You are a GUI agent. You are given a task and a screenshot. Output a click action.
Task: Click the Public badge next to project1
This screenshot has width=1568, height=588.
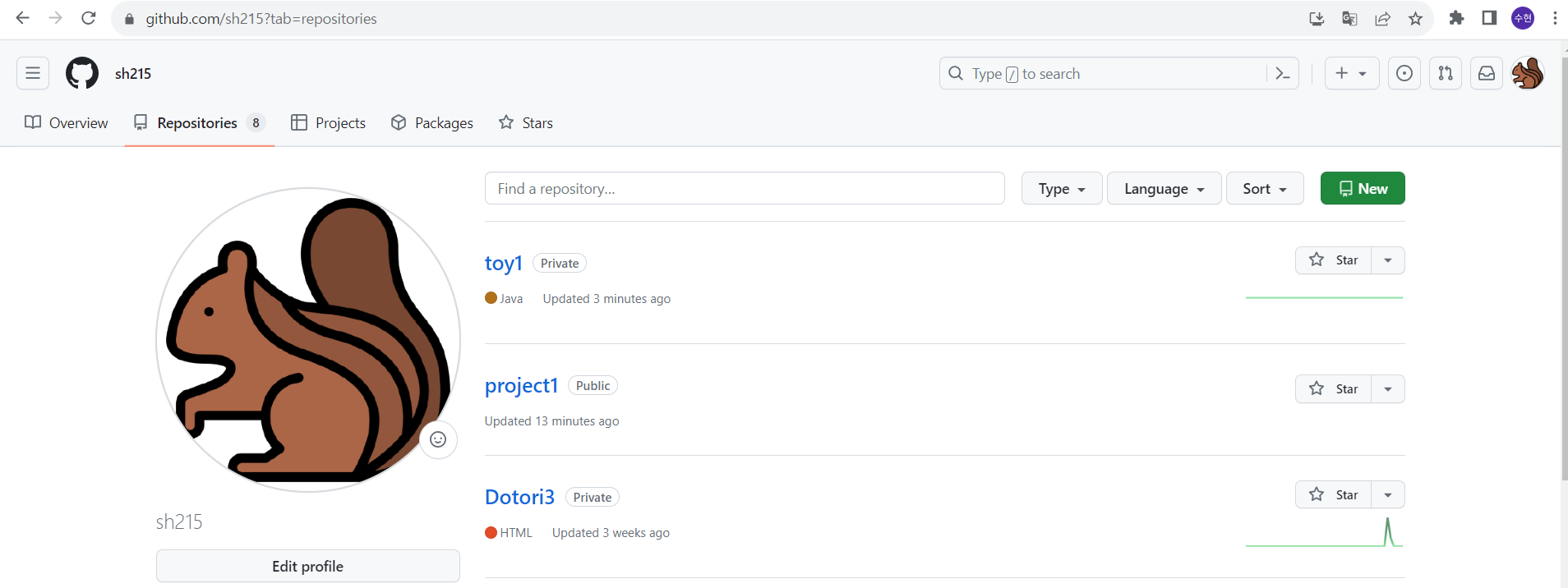593,385
